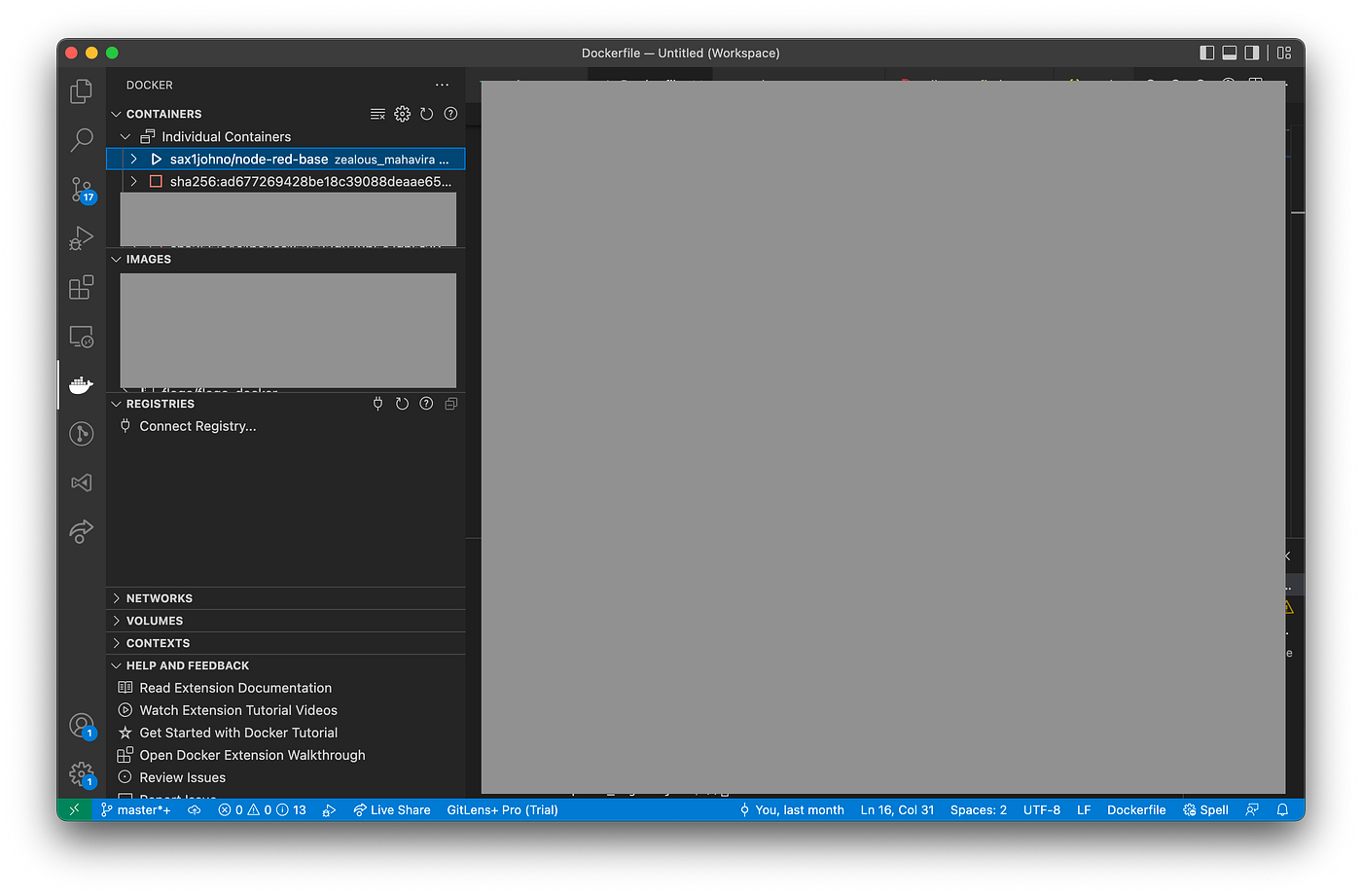Click the feedback icon in status bar
The width and height of the screenshot is (1362, 896).
(x=1252, y=809)
